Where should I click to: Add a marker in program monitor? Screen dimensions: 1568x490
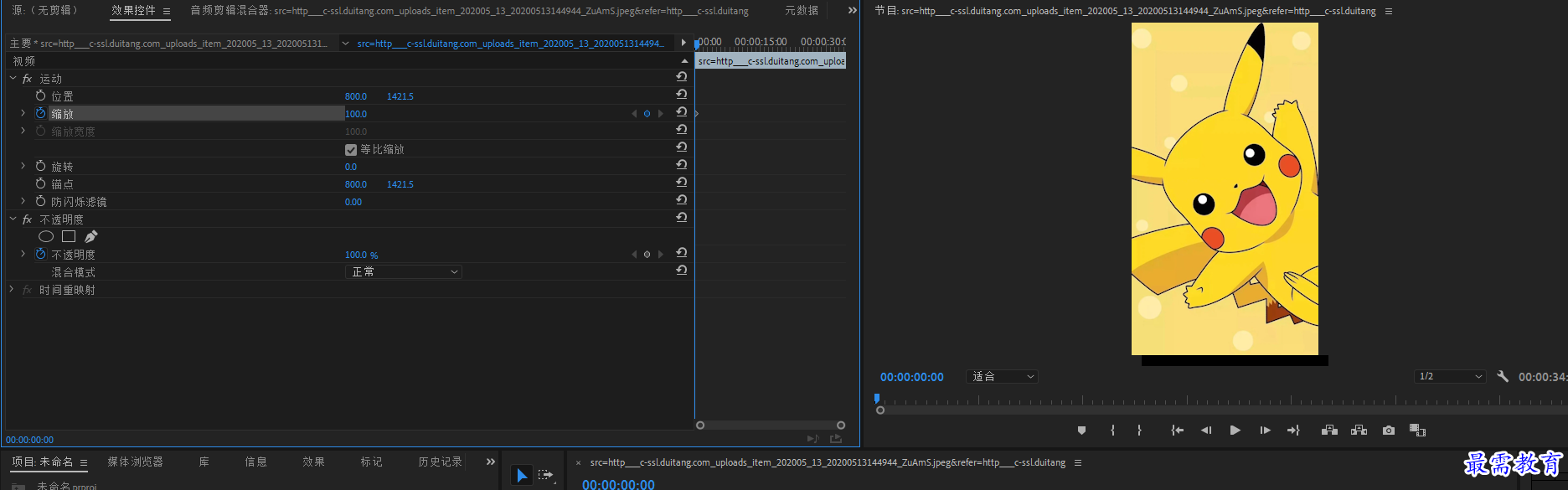click(1081, 431)
